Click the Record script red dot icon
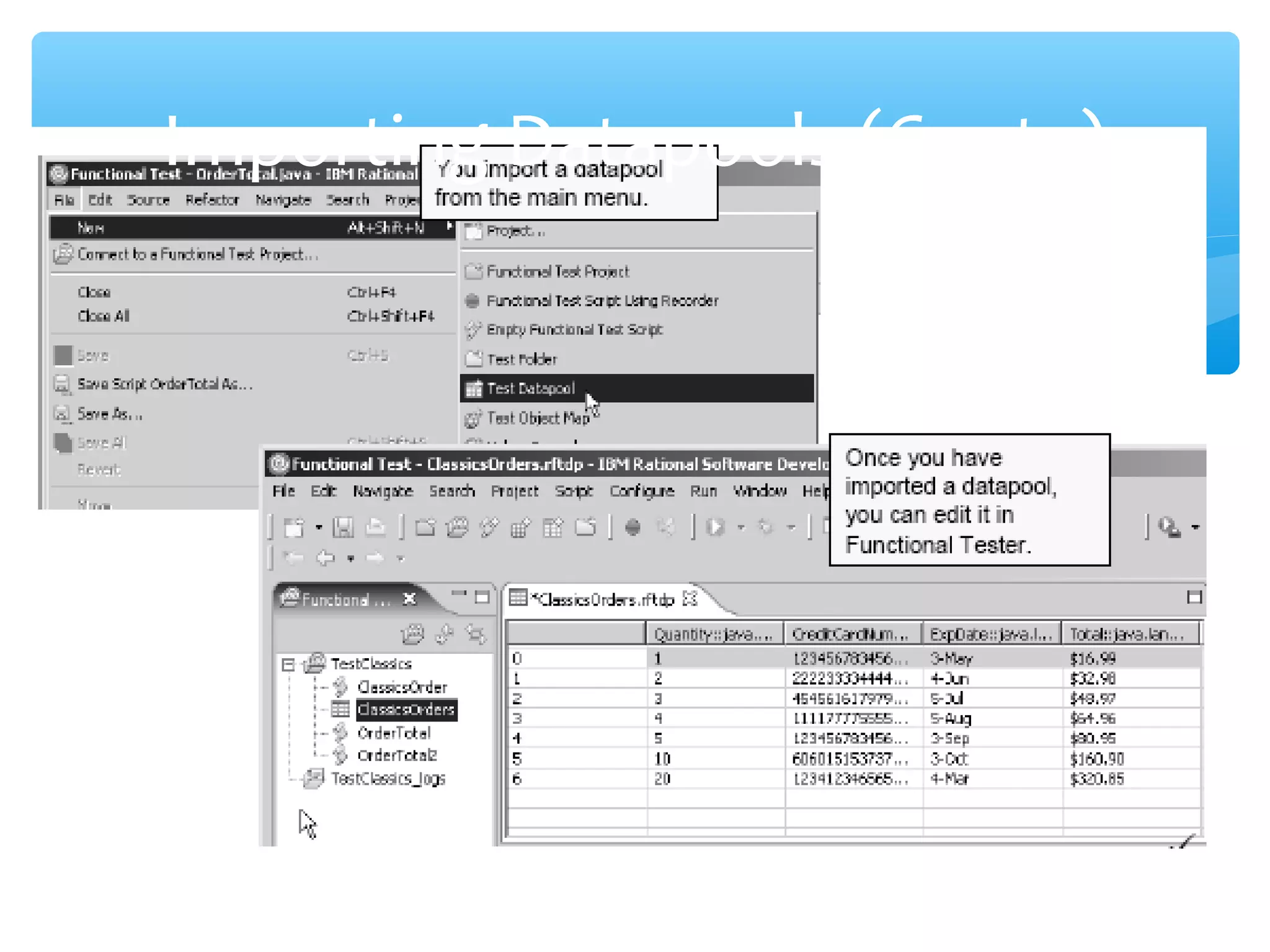The height and width of the screenshot is (952, 1270). click(633, 527)
